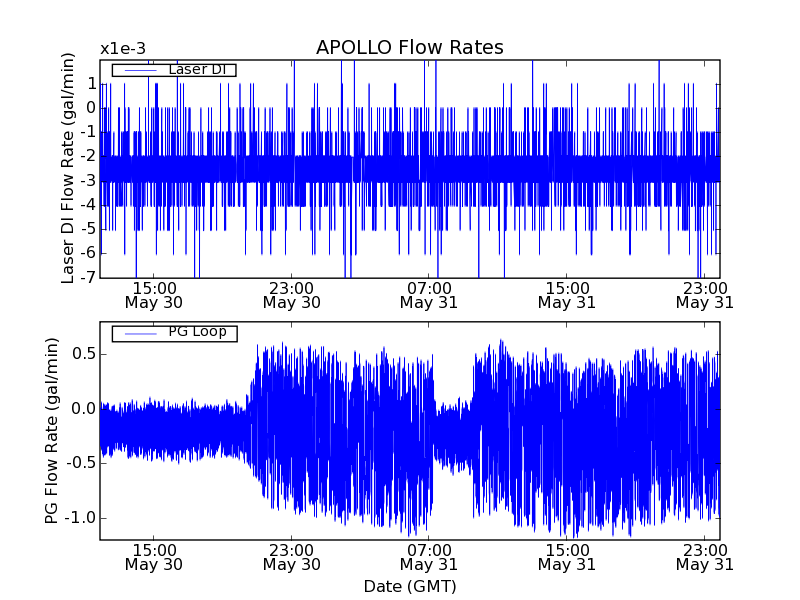The image size is (800, 600).
Task: Click the 0.0 y-axis tick on PG Loop plot
Action: point(82,409)
